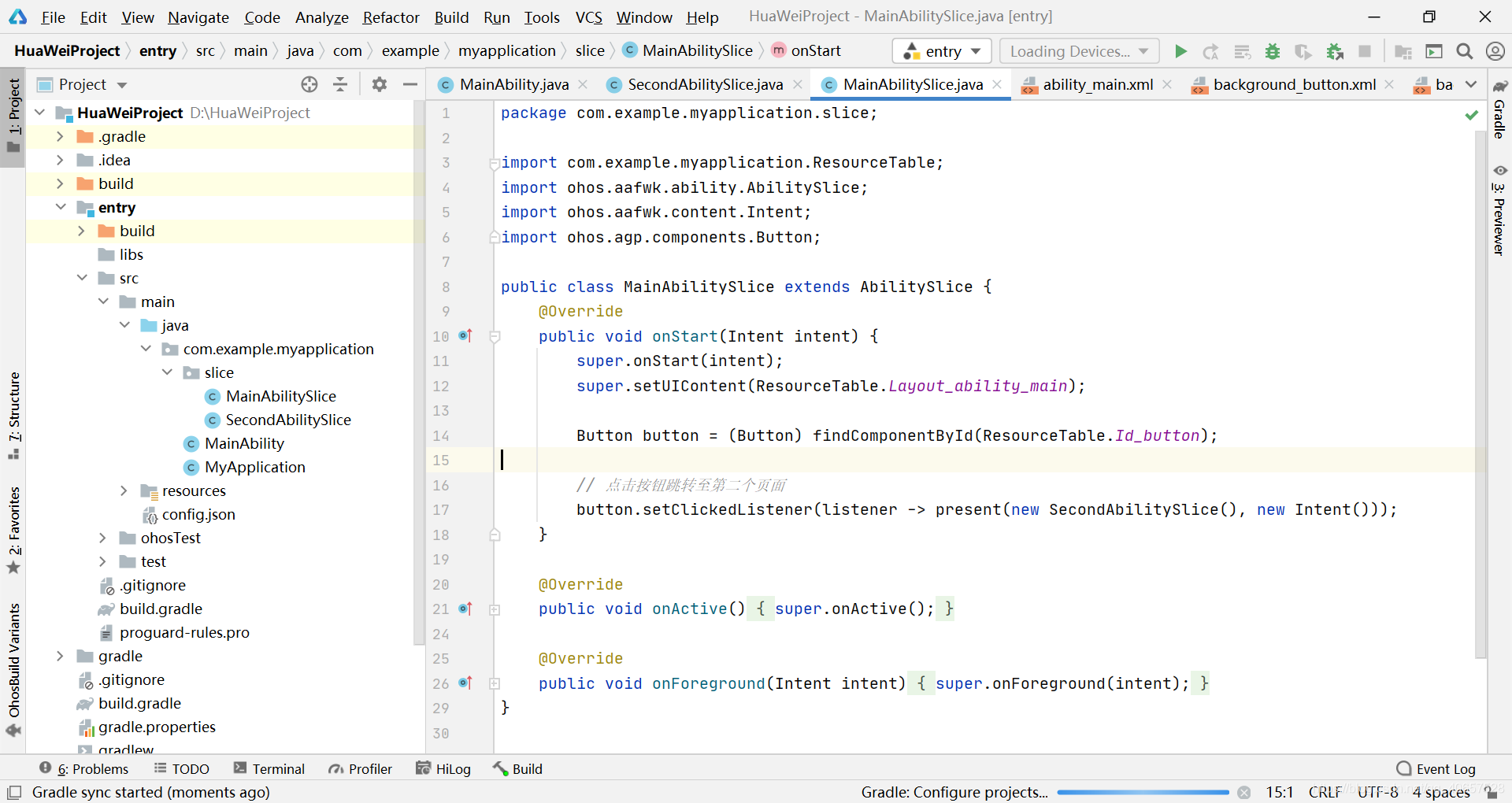Cancel the Gradle sync with the stop icon
The image size is (1512, 803).
1244,793
